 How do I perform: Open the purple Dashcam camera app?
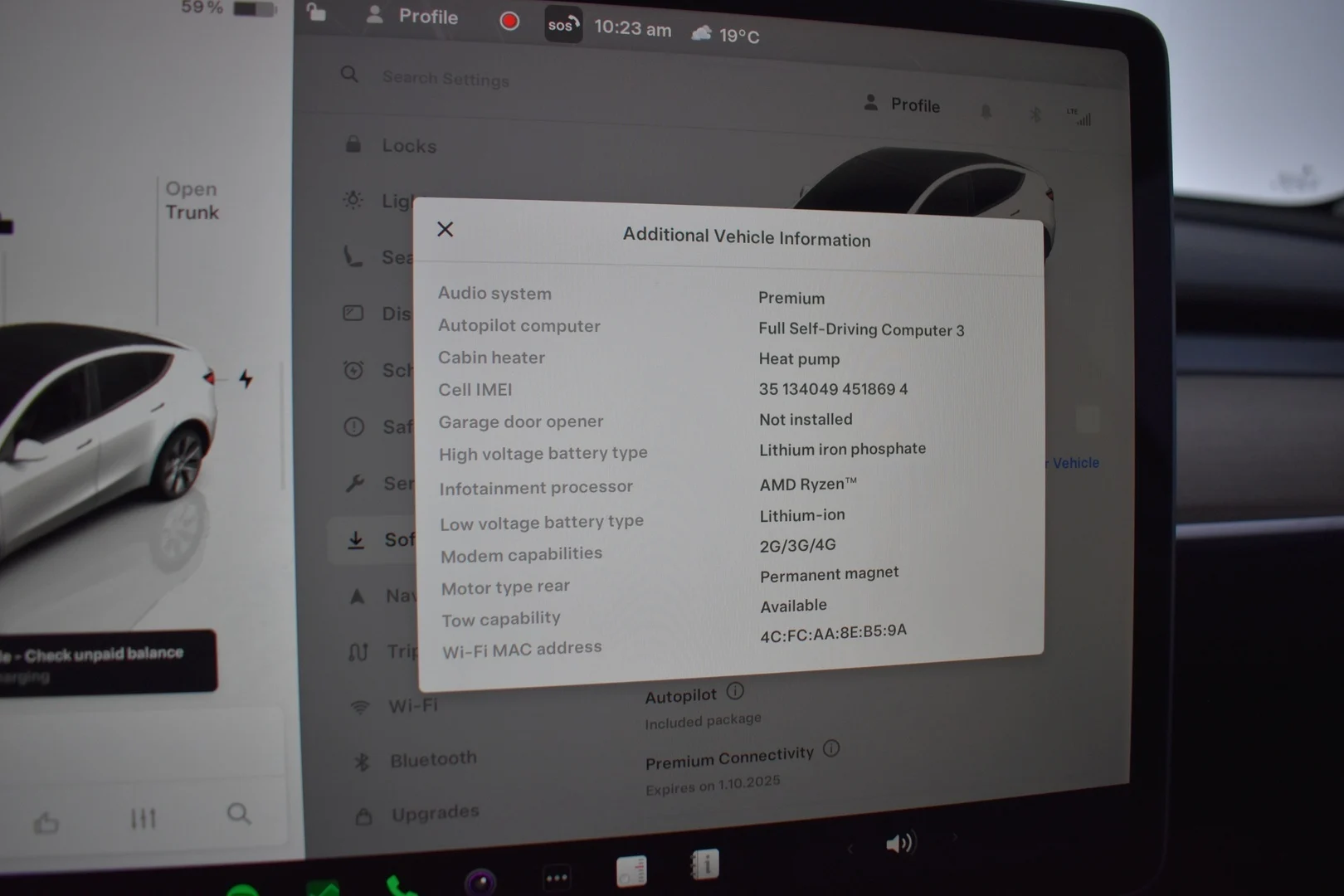tap(481, 882)
